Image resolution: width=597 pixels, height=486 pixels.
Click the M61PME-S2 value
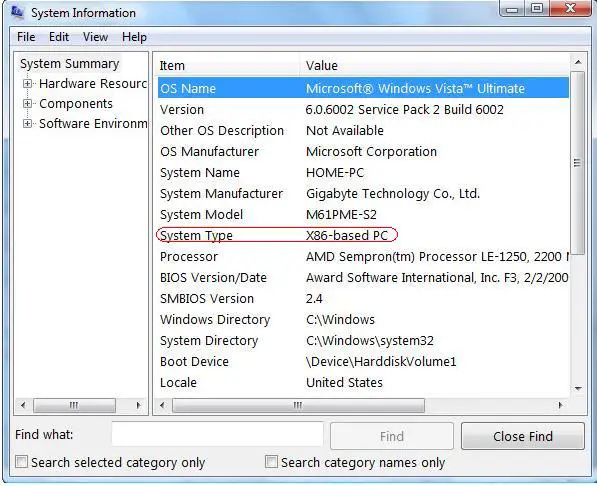pos(341,214)
